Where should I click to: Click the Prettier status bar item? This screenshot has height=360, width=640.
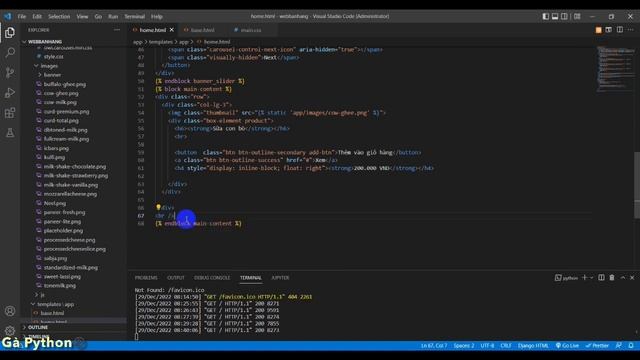point(597,346)
